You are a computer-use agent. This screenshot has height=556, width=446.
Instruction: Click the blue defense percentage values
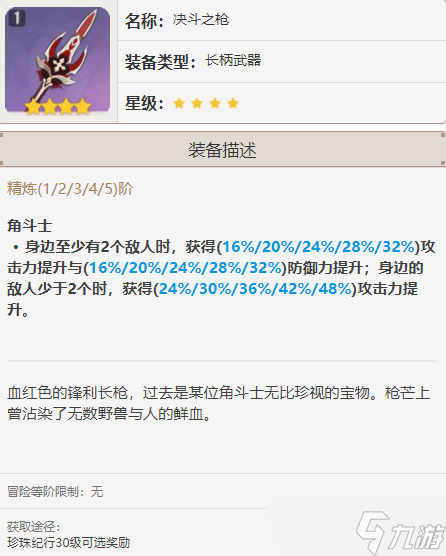point(185,268)
